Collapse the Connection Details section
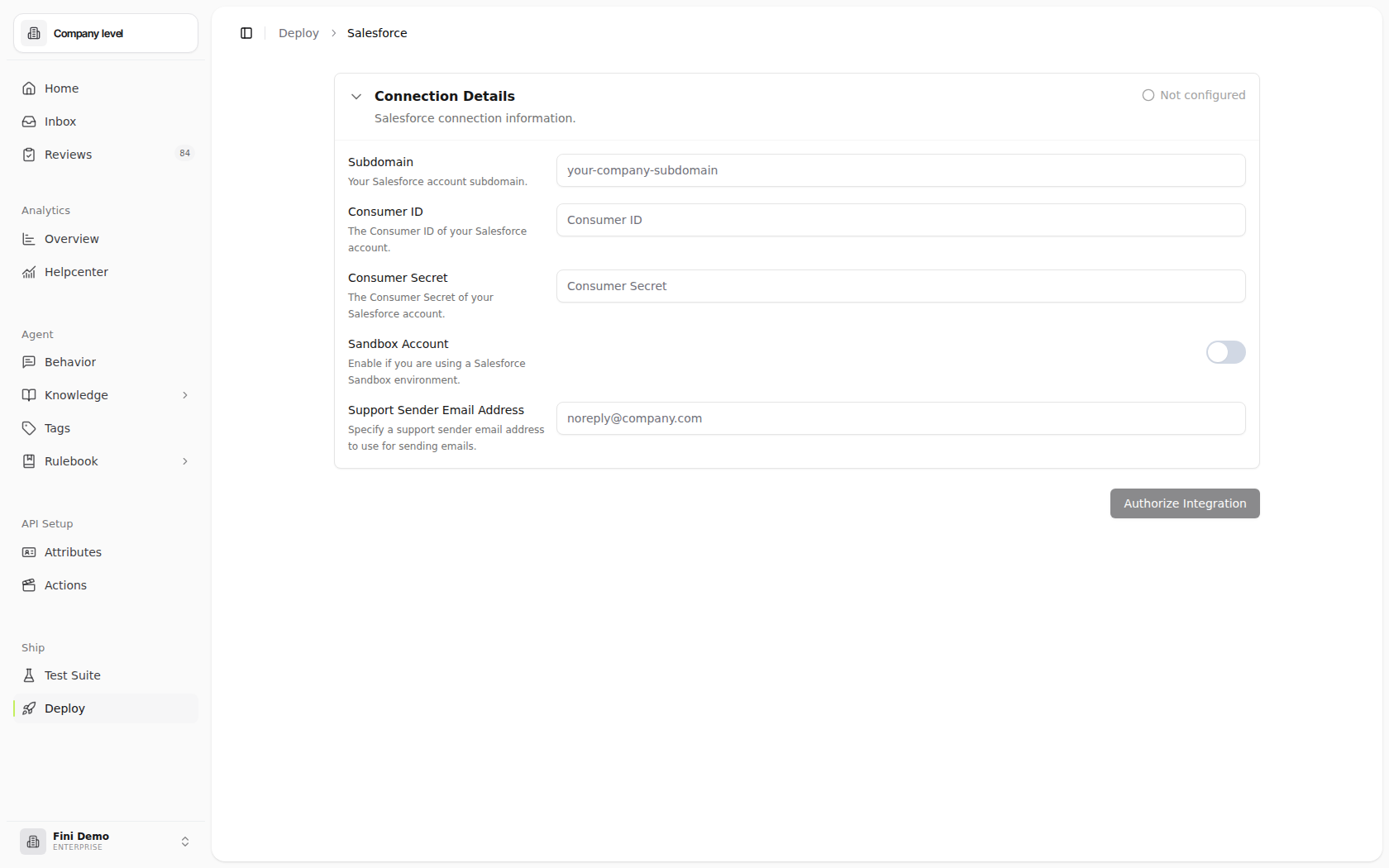 click(x=356, y=97)
